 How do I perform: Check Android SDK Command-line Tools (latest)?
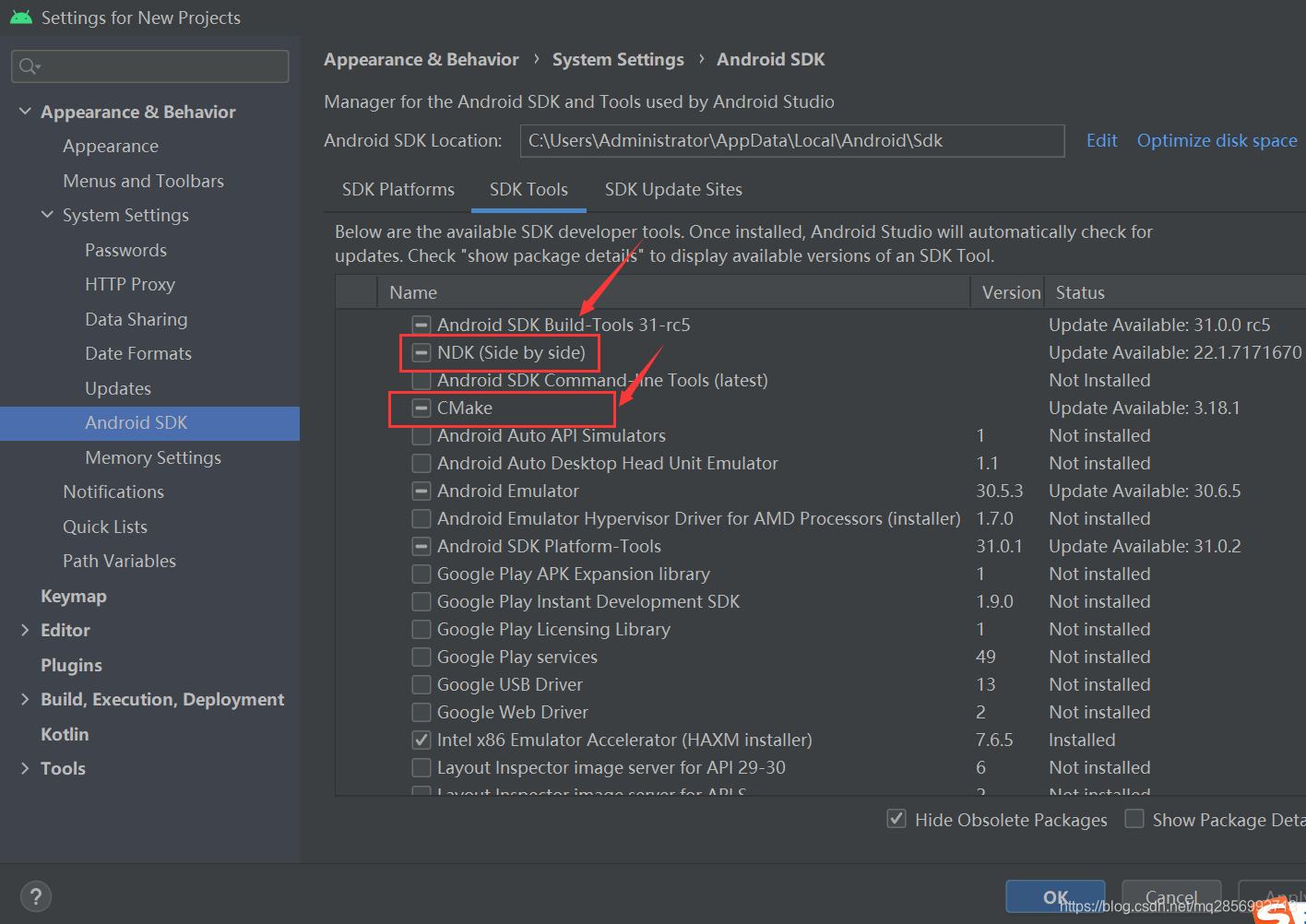click(x=421, y=380)
